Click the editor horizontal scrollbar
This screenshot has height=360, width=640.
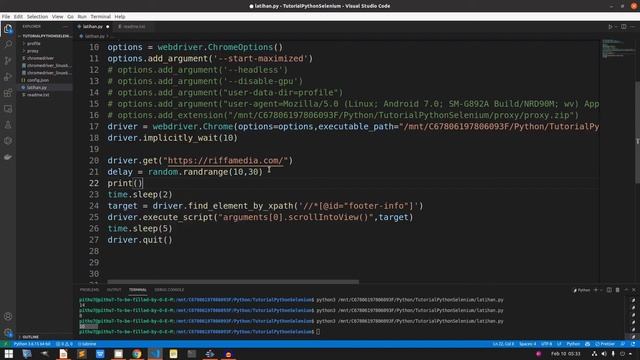pyautogui.click(x=233, y=282)
